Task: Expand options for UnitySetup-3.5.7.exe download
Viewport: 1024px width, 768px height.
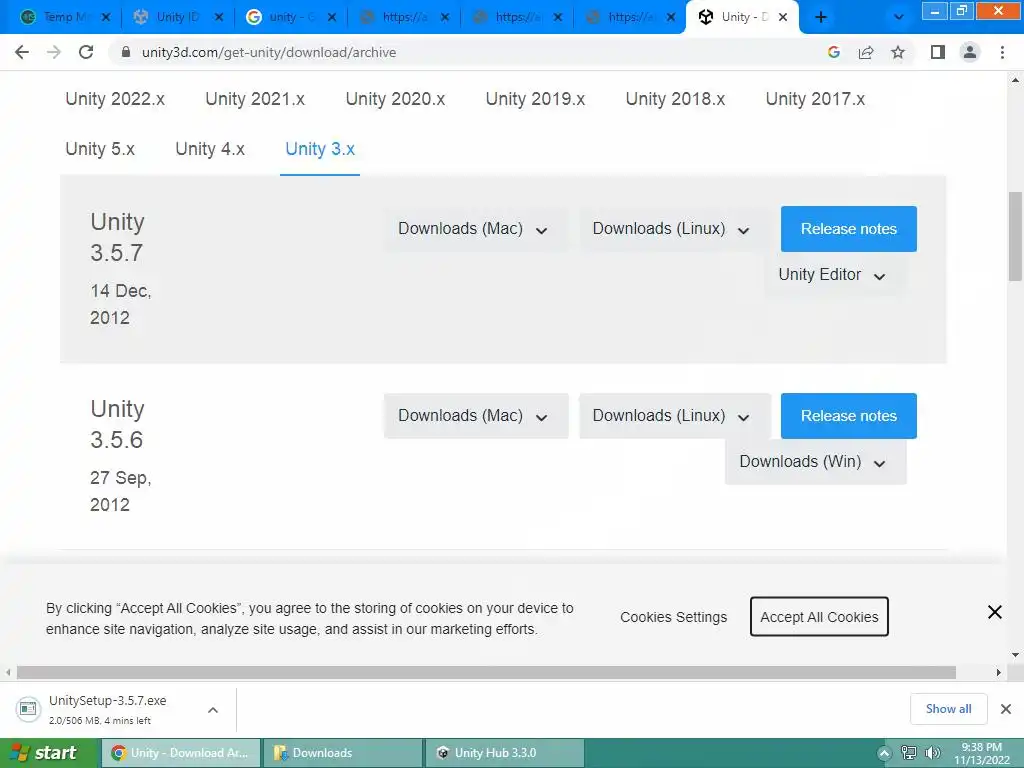Action: pyautogui.click(x=213, y=710)
